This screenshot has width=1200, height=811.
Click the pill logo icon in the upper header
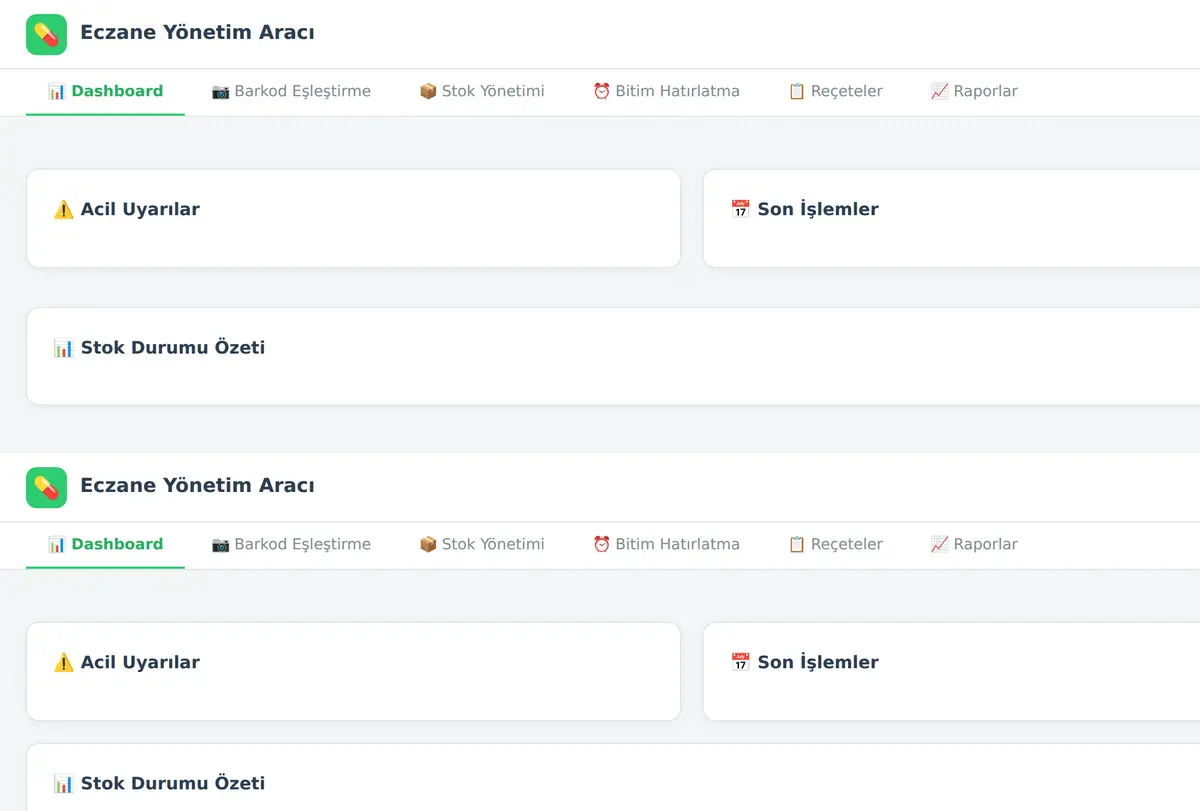pos(46,34)
